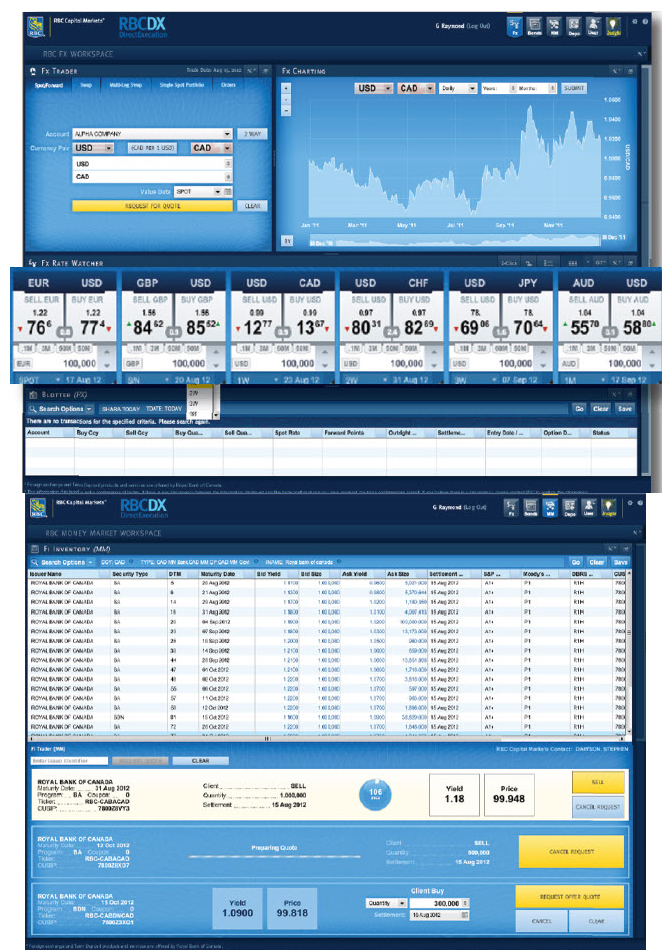Open the SPOT tenor dropdown on EUR/USD tile
The width and height of the screenshot is (672, 950).
[x=38, y=380]
